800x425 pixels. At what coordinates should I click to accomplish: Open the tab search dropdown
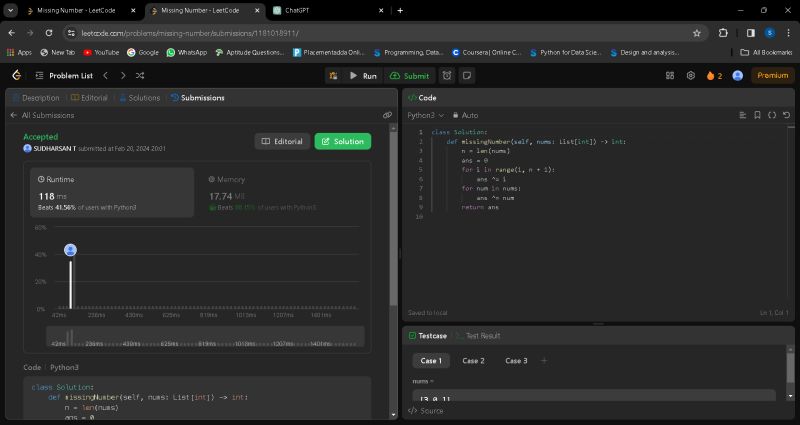10,10
